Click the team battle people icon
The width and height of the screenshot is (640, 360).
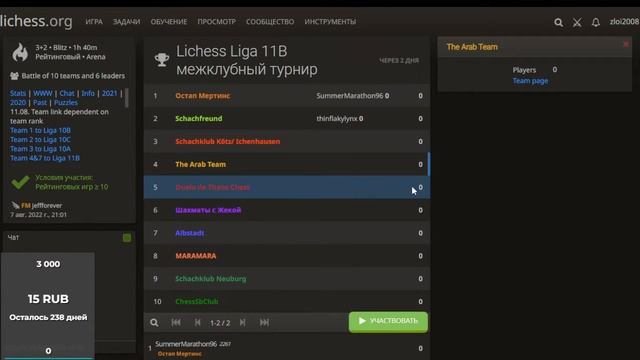point(14,76)
